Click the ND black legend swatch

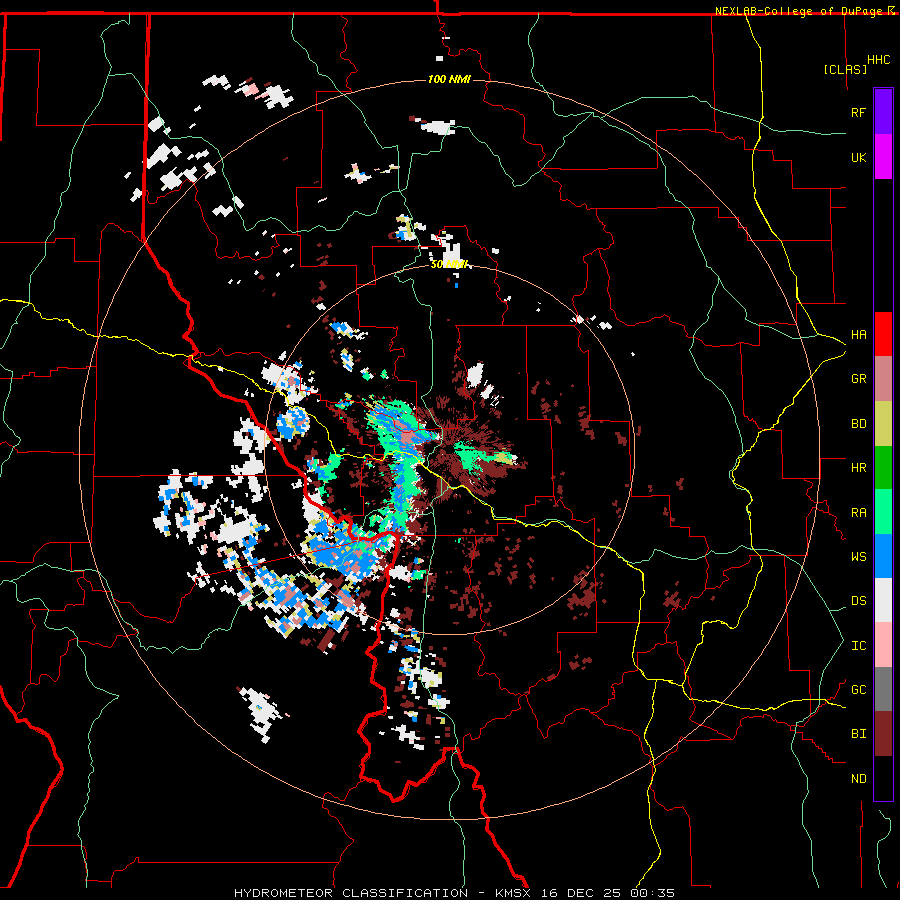point(883,778)
